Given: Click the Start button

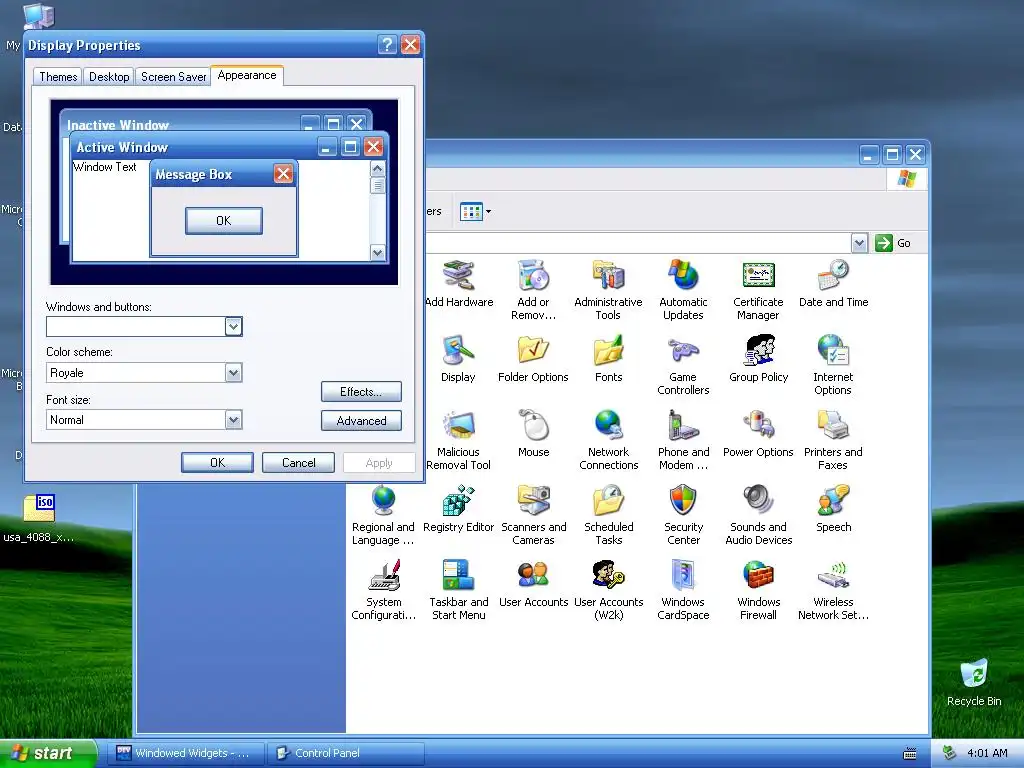Looking at the screenshot, I should point(47,753).
